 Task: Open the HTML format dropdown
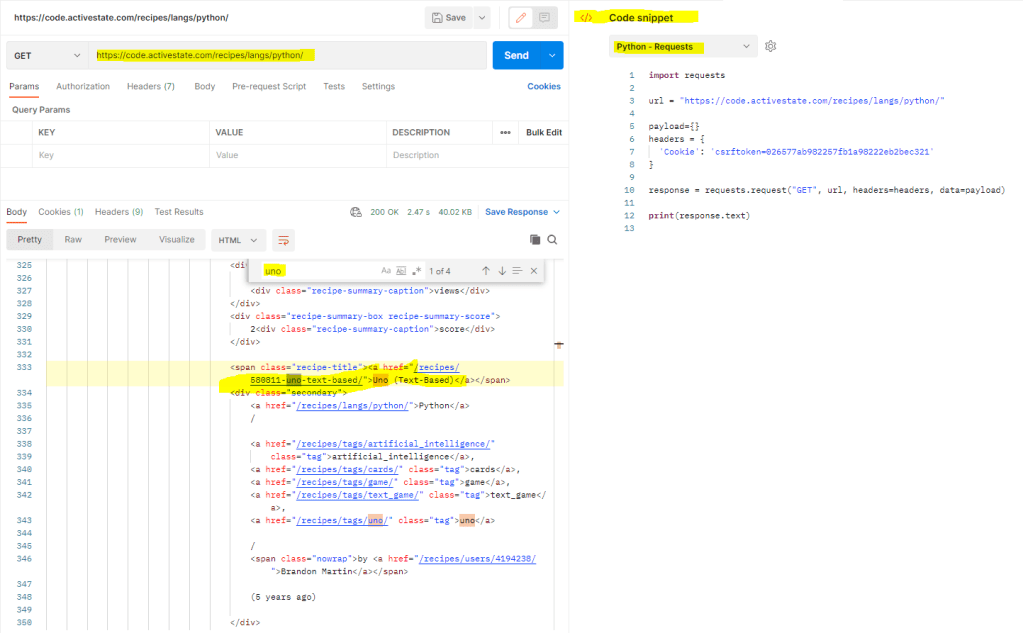point(238,240)
